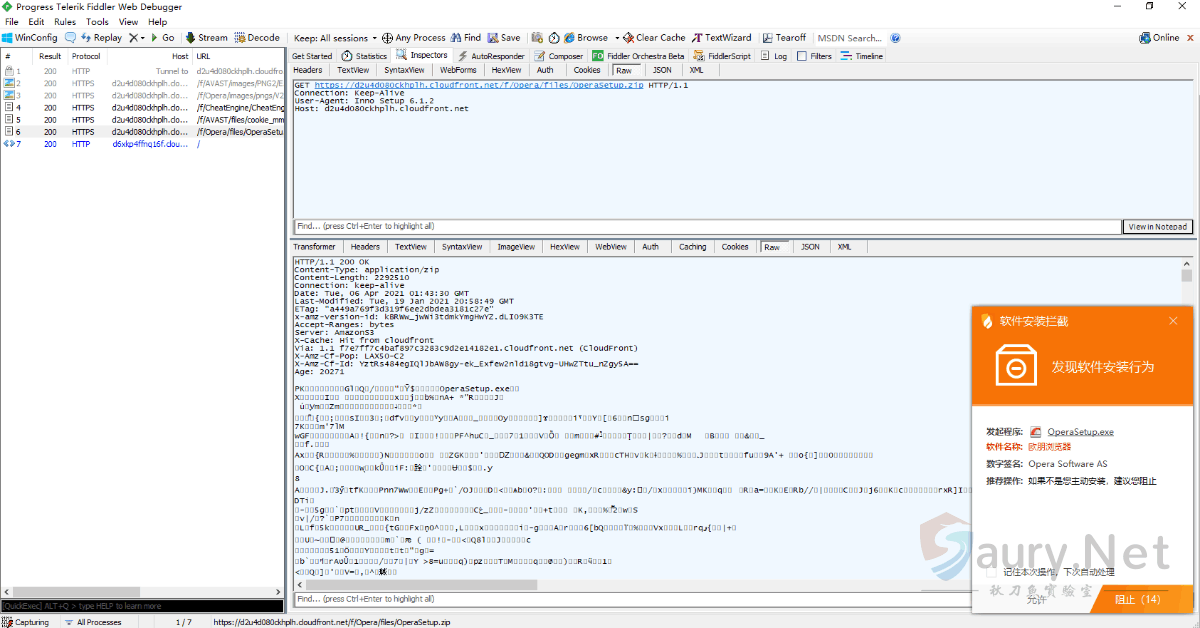Image resolution: width=1200 pixels, height=628 pixels.
Task: Toggle Capturing status in status bar
Action: pyautogui.click(x=26, y=622)
